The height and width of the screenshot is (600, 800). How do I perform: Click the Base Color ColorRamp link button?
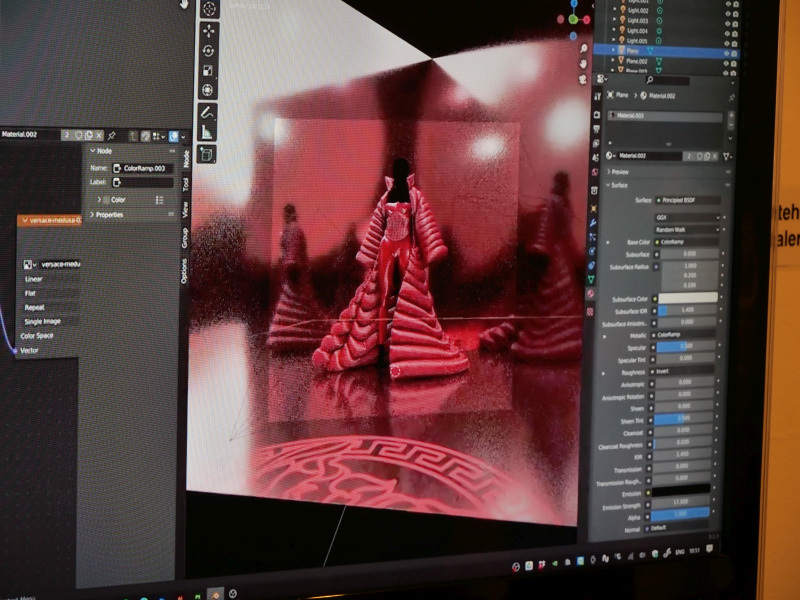(687, 242)
